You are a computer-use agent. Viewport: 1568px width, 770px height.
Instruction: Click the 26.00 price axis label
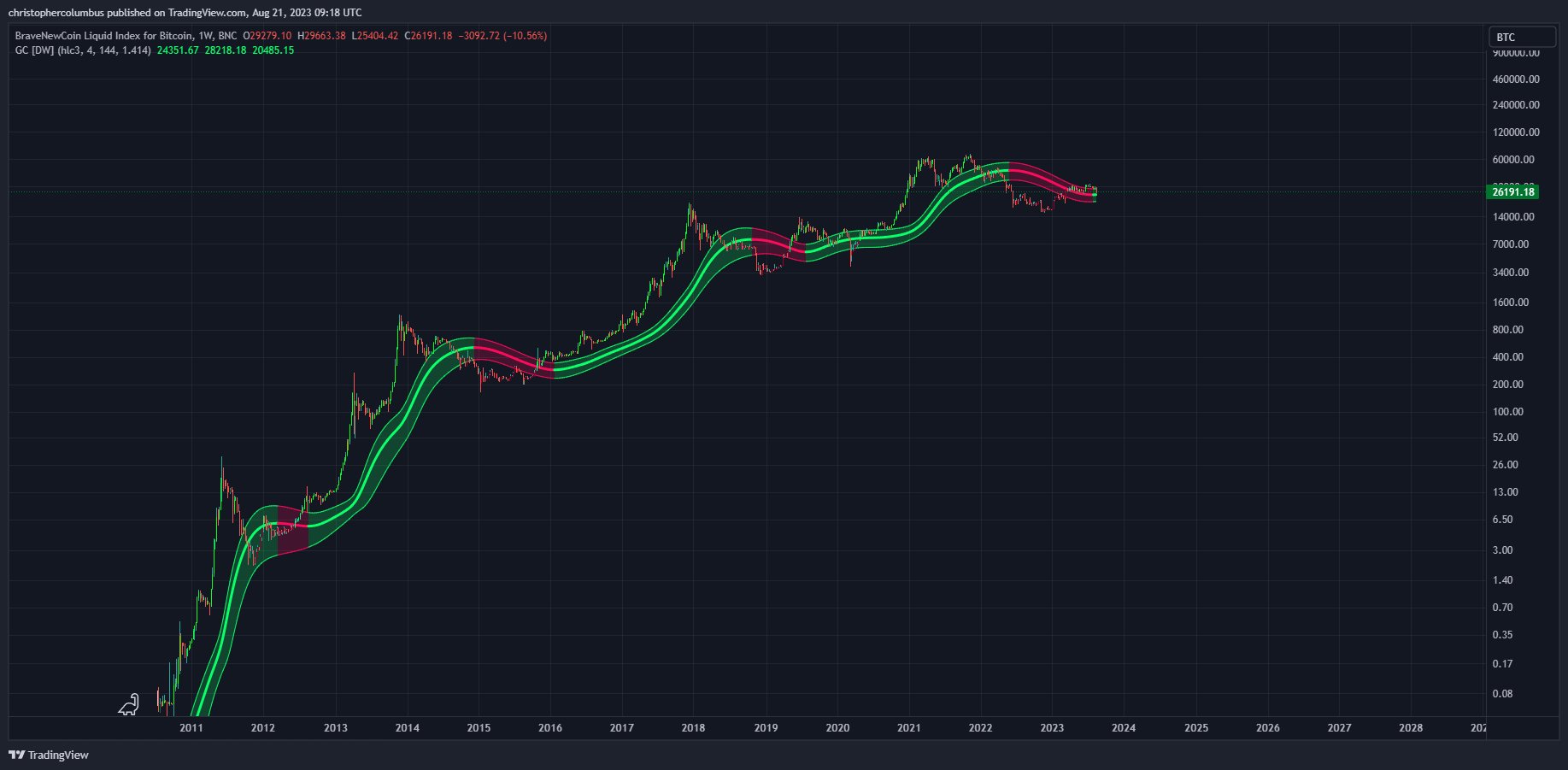point(1506,464)
